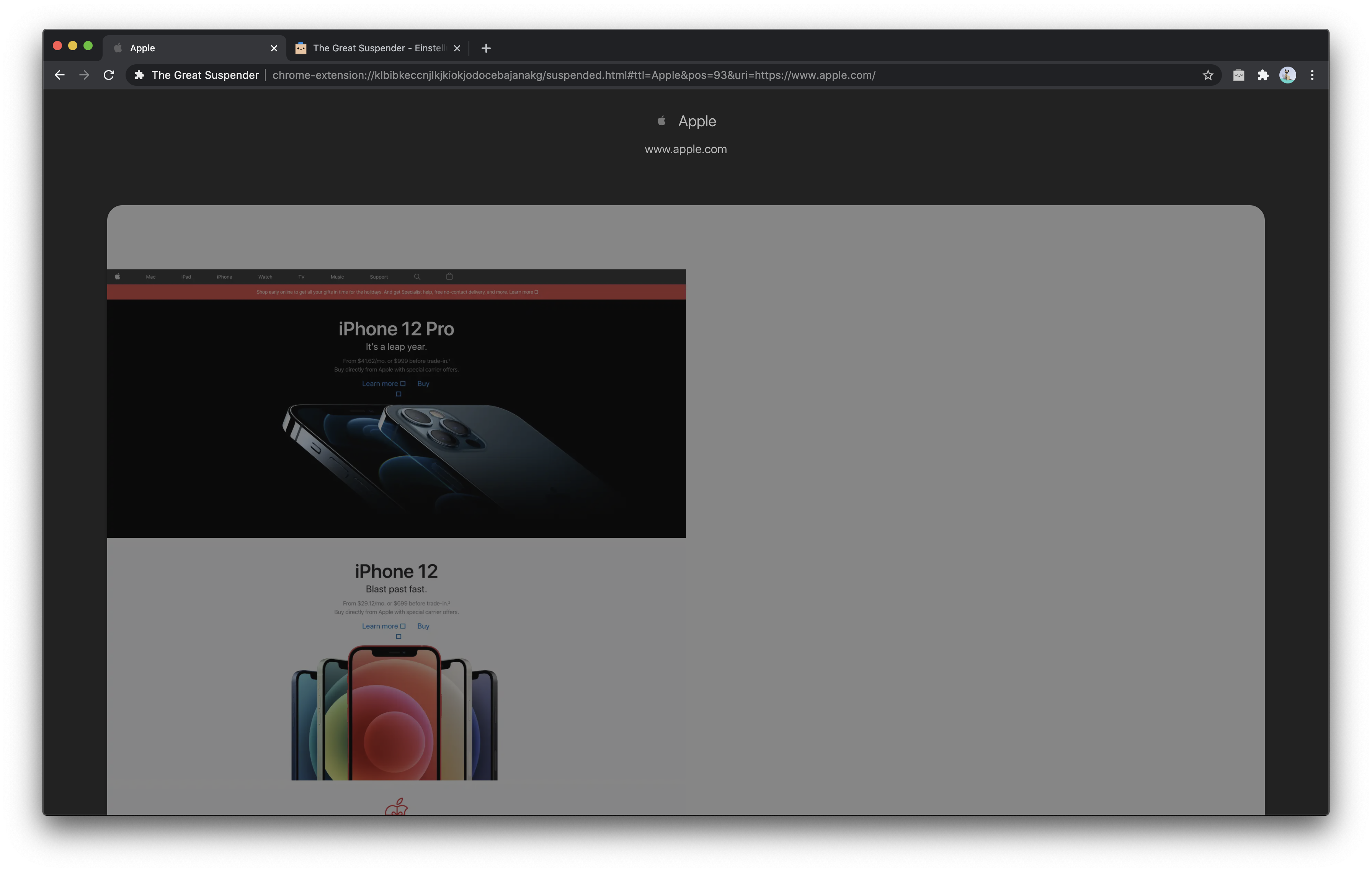The image size is (1372, 872).
Task: Click the Apple logo beside the page title
Action: pos(661,121)
